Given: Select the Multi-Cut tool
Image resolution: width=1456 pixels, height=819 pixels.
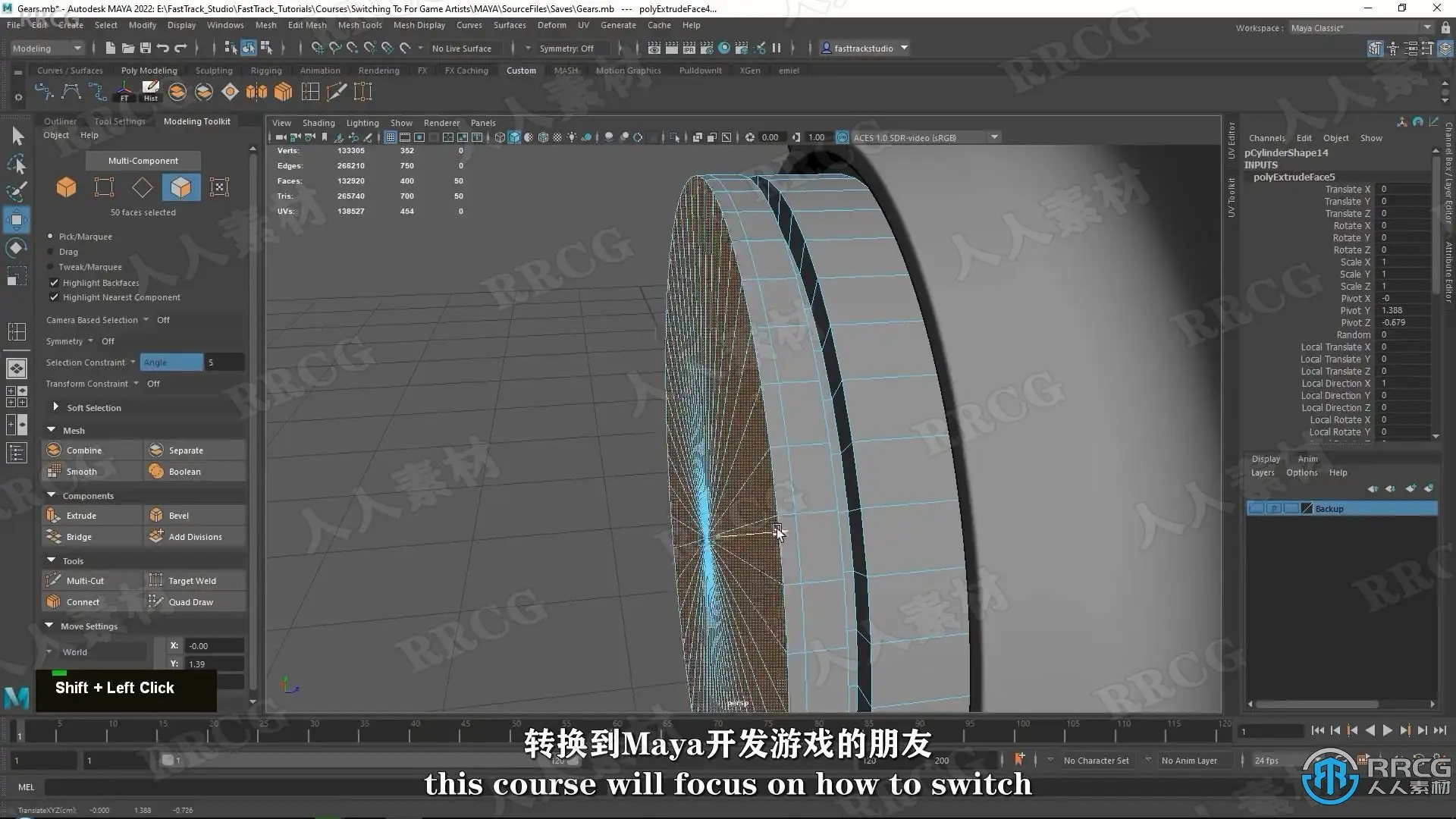Looking at the screenshot, I should point(84,581).
